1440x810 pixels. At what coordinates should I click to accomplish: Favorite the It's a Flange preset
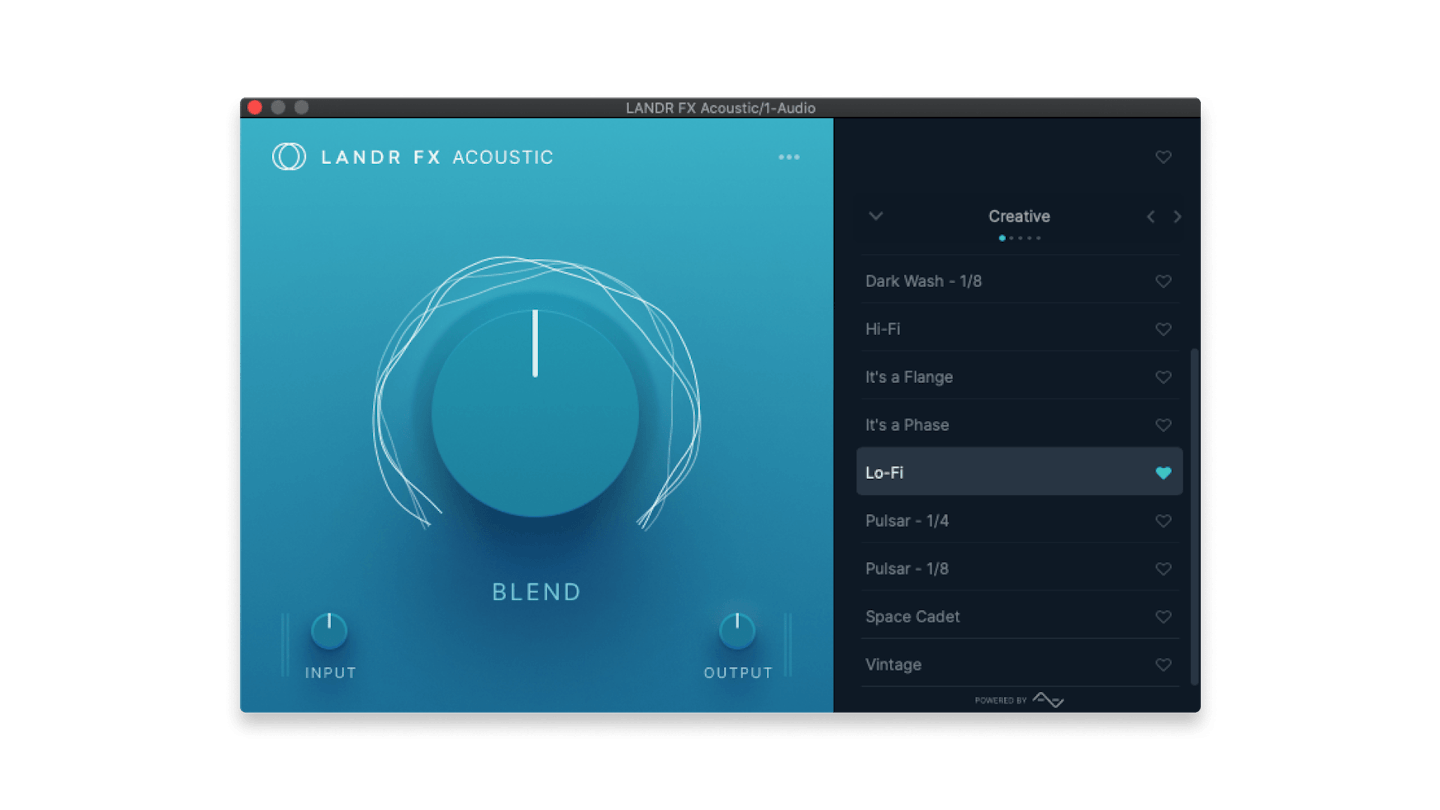pyautogui.click(x=1163, y=377)
